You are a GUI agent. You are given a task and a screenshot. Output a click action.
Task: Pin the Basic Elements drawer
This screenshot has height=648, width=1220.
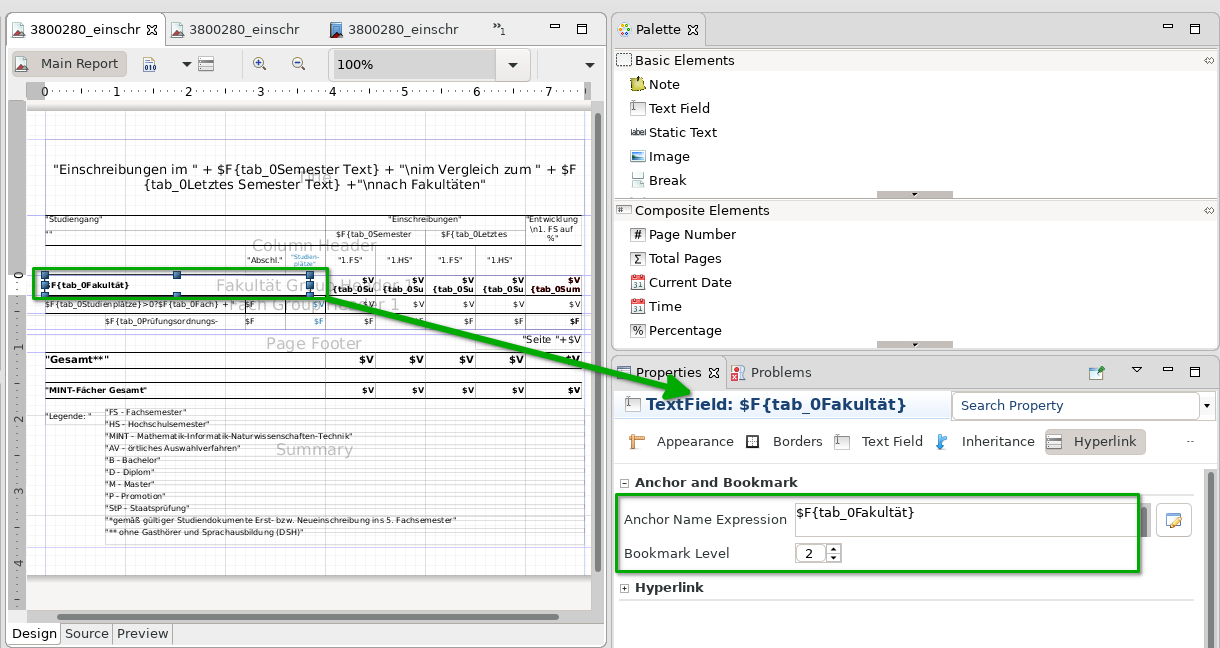1209,61
